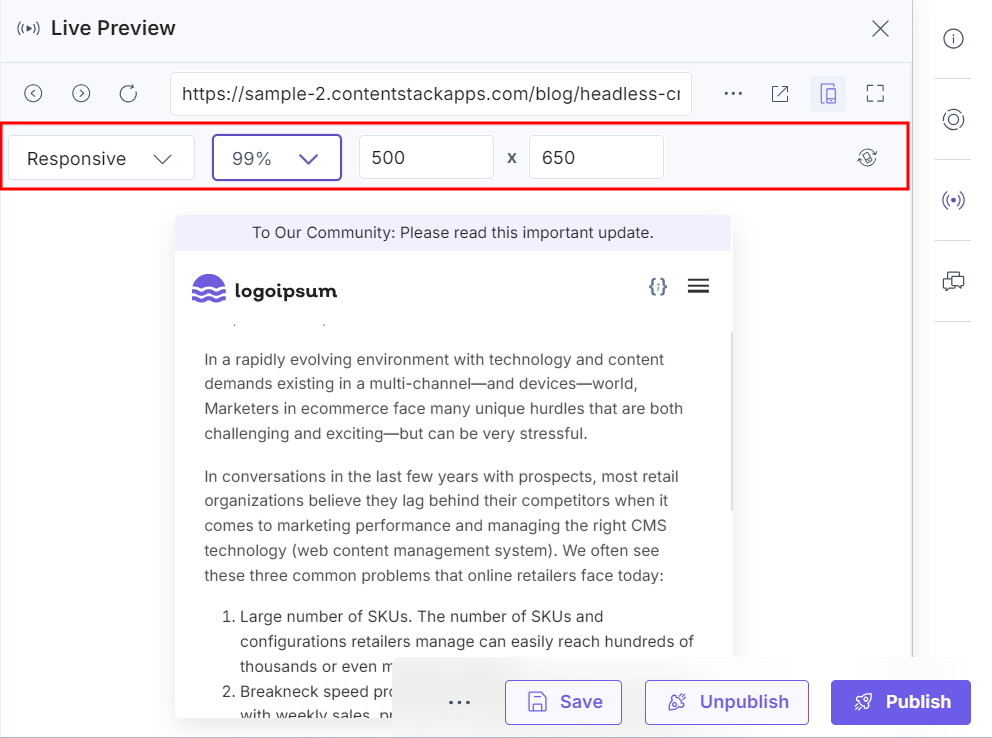Expand the preview to fullscreen

click(x=875, y=94)
